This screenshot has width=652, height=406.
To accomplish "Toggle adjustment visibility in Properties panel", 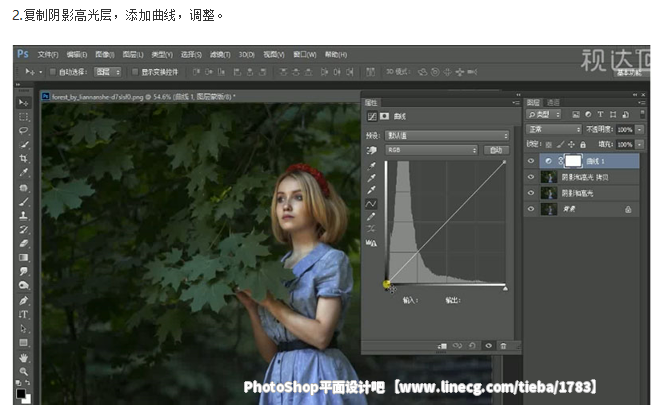I will tap(489, 346).
